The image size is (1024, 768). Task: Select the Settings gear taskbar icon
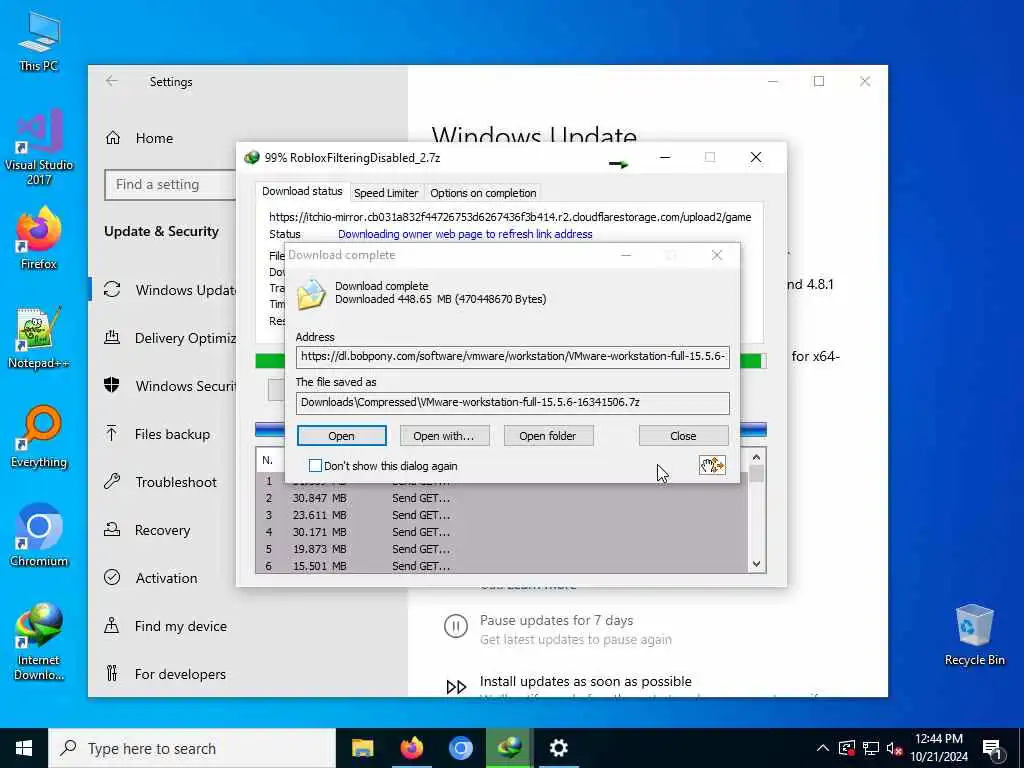tap(558, 748)
